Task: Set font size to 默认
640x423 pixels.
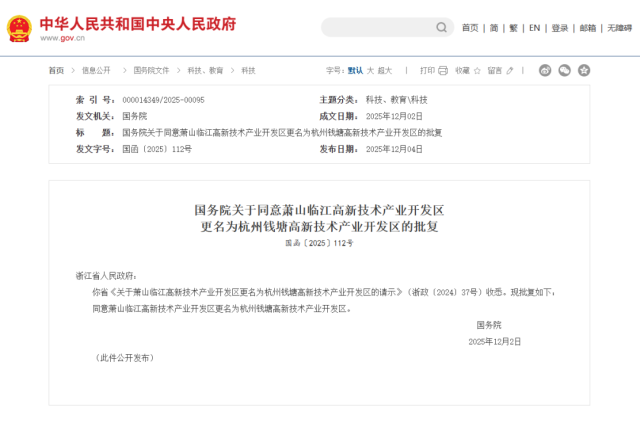Action: 355,71
